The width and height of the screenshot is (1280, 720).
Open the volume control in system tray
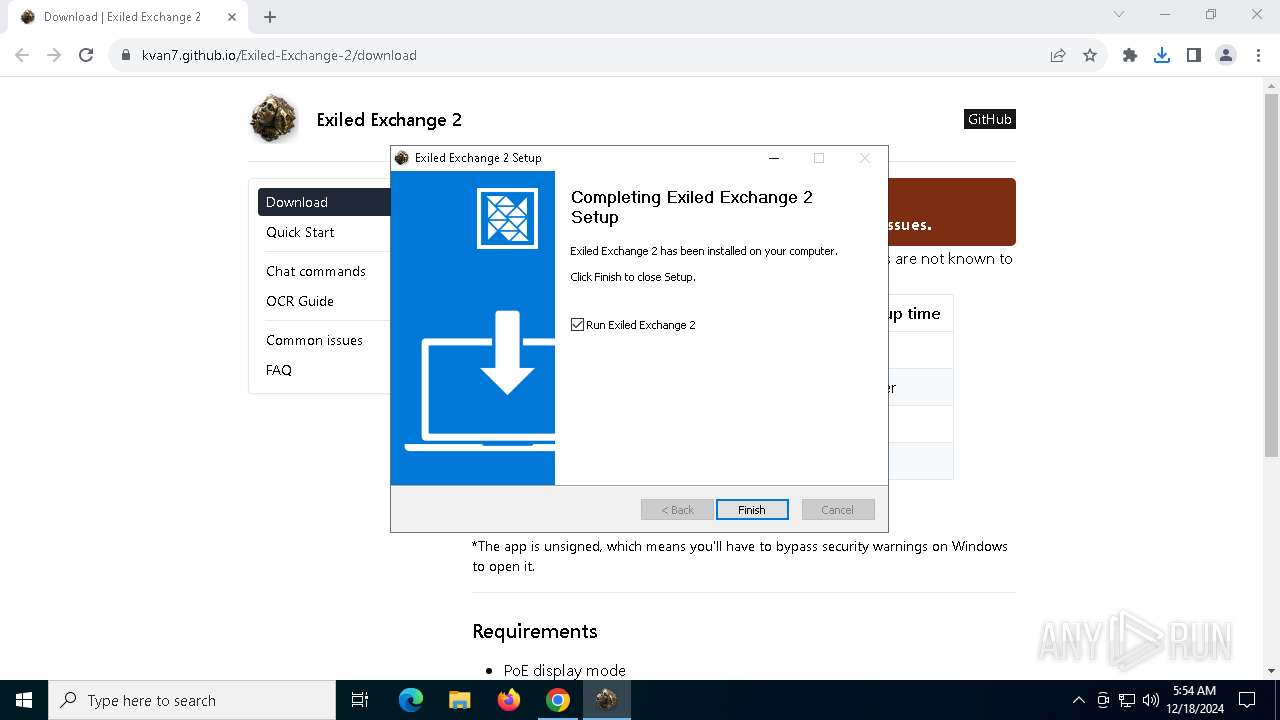coord(1151,700)
